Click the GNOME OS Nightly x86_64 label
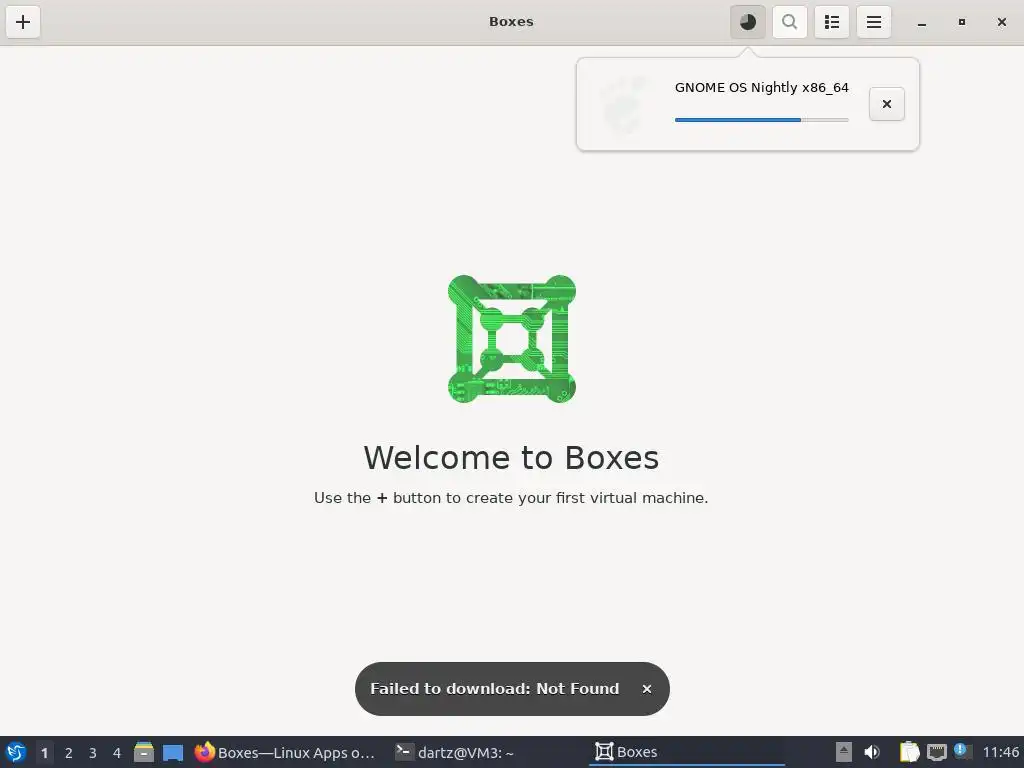The height and width of the screenshot is (768, 1024). (761, 88)
